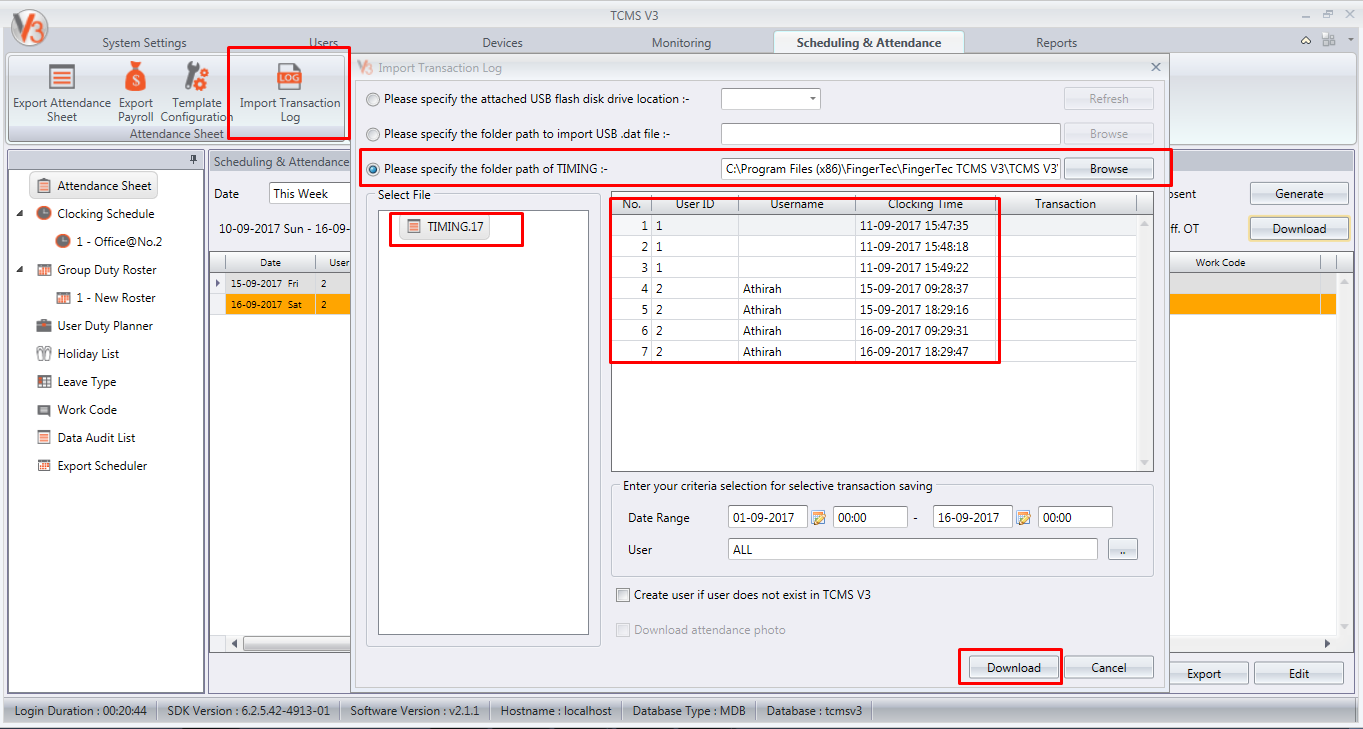This screenshot has width=1363, height=729.
Task: Cancel the Import Transaction Log dialog
Action: click(1108, 668)
